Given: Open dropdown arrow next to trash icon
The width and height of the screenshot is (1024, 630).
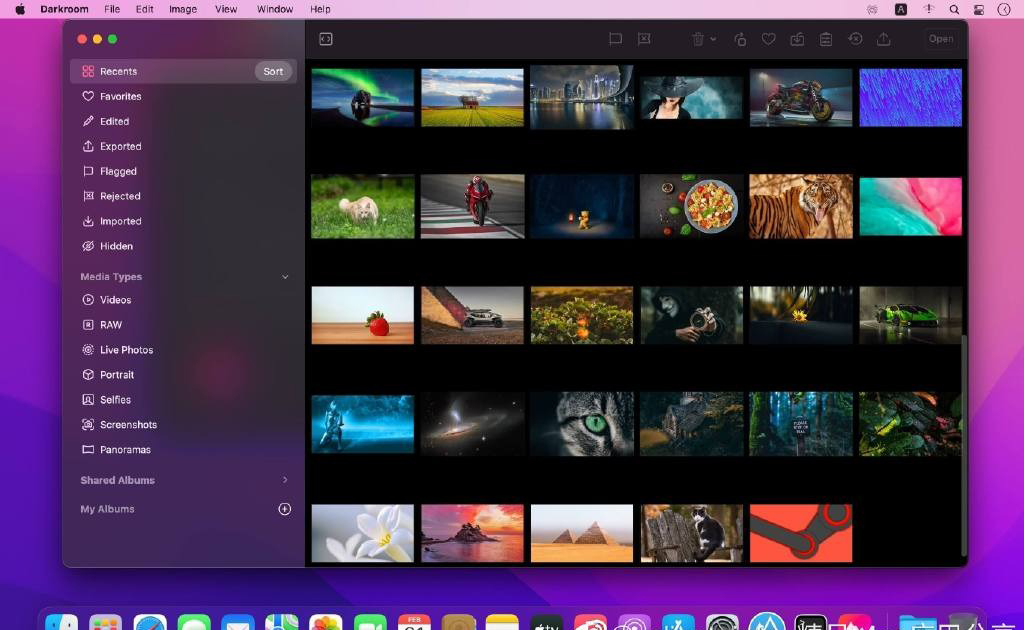Looking at the screenshot, I should click(713, 39).
